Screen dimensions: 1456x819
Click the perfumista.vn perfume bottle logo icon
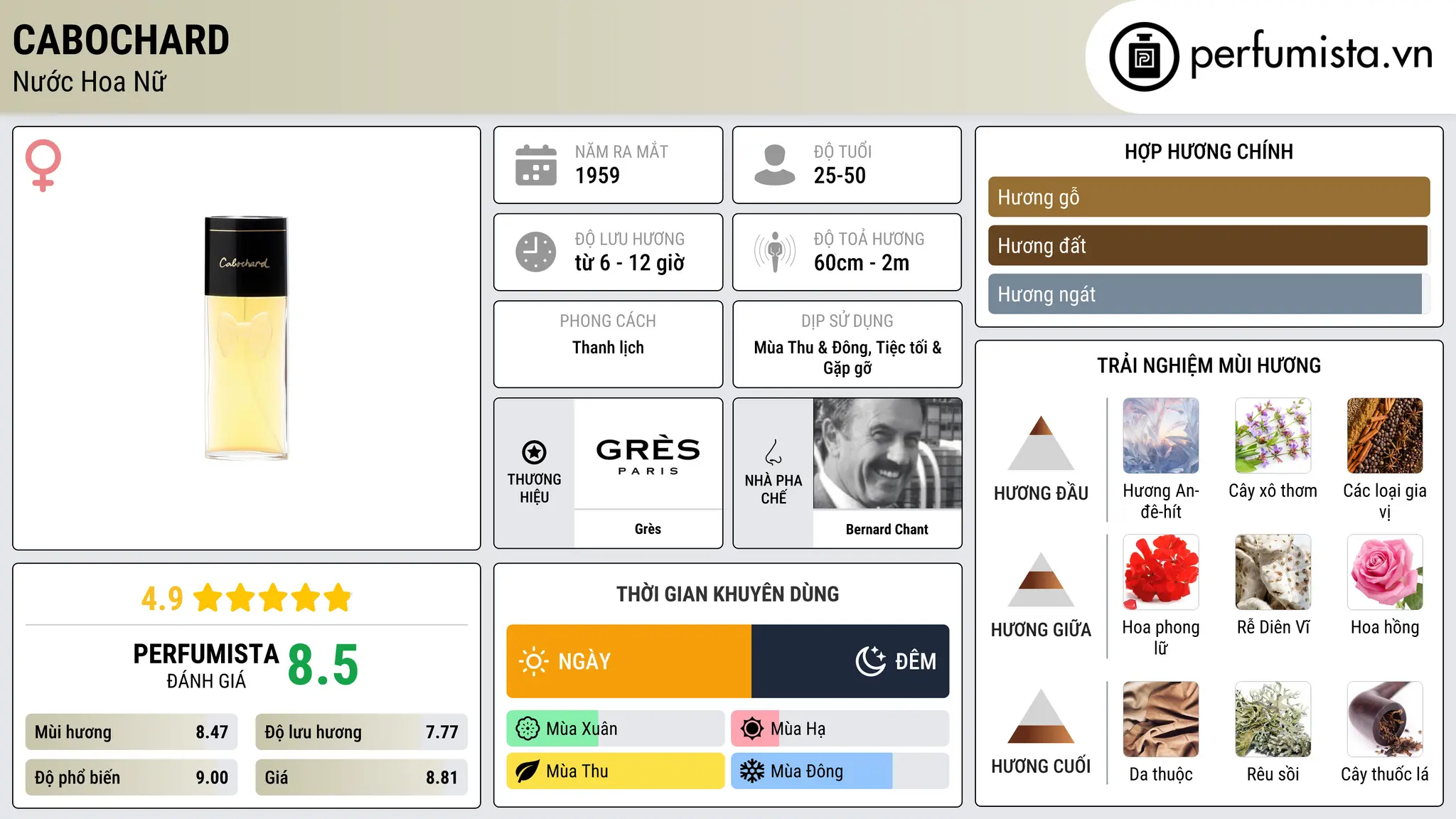pos(1144,57)
